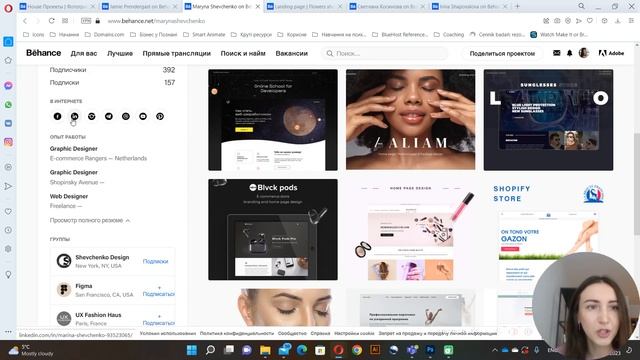
Task: Go back to previous page
Action: 25,21
